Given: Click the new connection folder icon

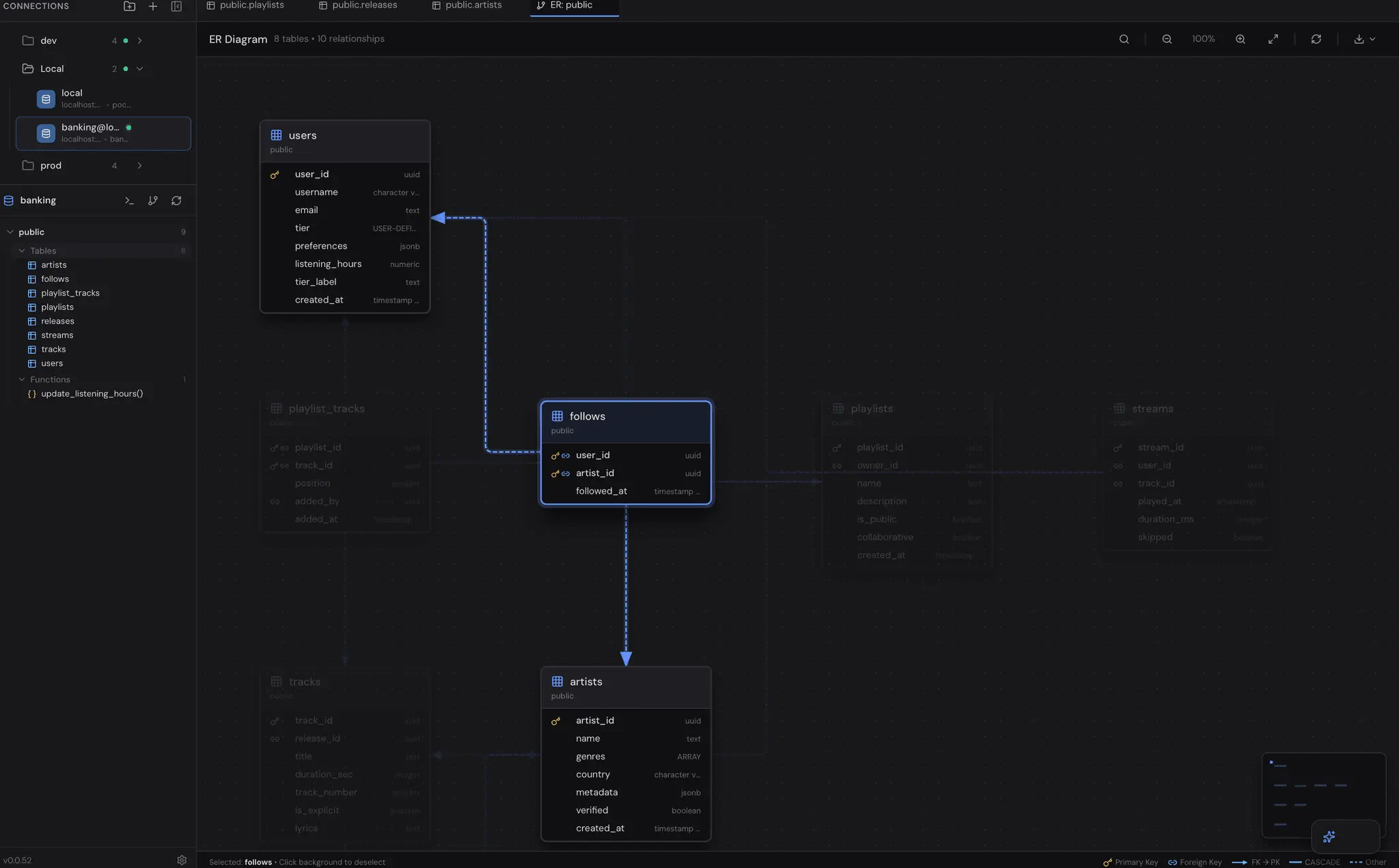Looking at the screenshot, I should 129,6.
